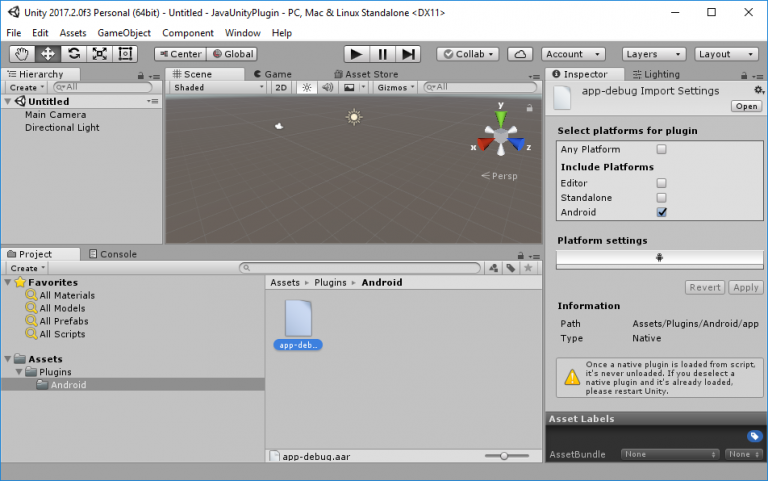Image resolution: width=768 pixels, height=481 pixels.
Task: Open the Layers dropdown
Action: click(654, 54)
